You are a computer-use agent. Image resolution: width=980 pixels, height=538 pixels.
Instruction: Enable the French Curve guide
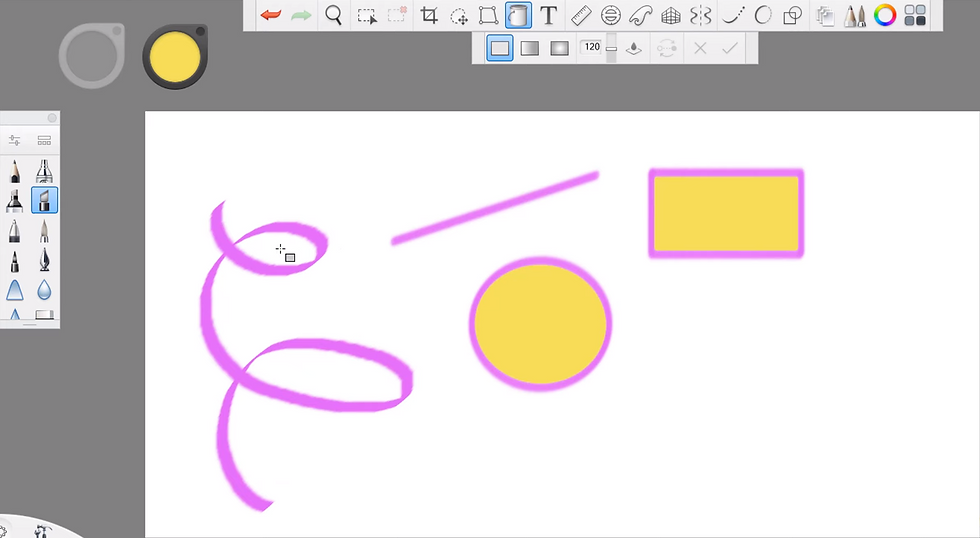[x=641, y=15]
